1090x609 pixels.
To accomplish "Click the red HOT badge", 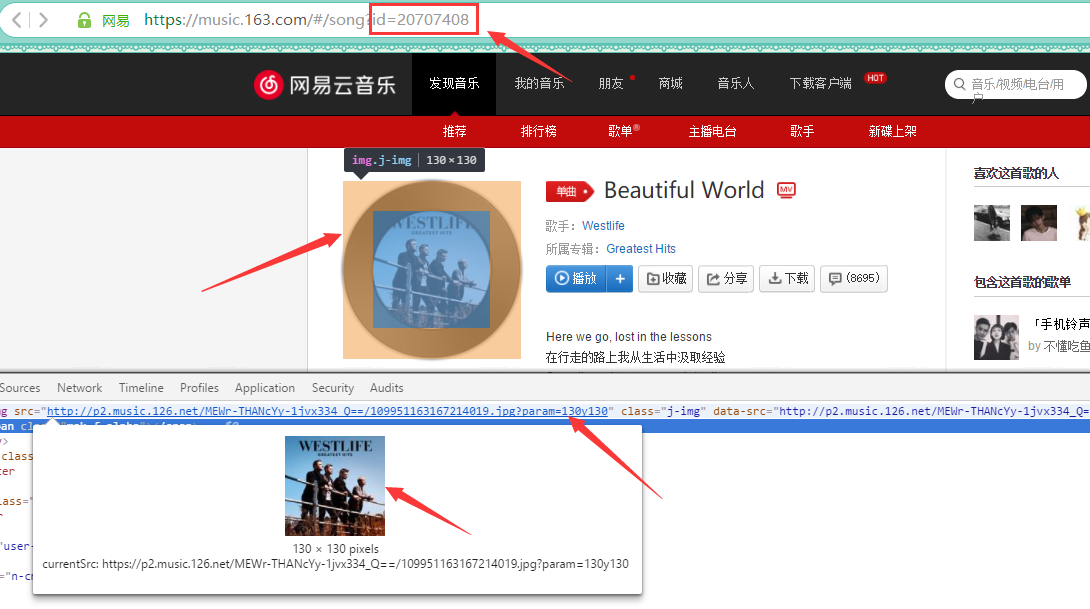I will pyautogui.click(x=875, y=78).
